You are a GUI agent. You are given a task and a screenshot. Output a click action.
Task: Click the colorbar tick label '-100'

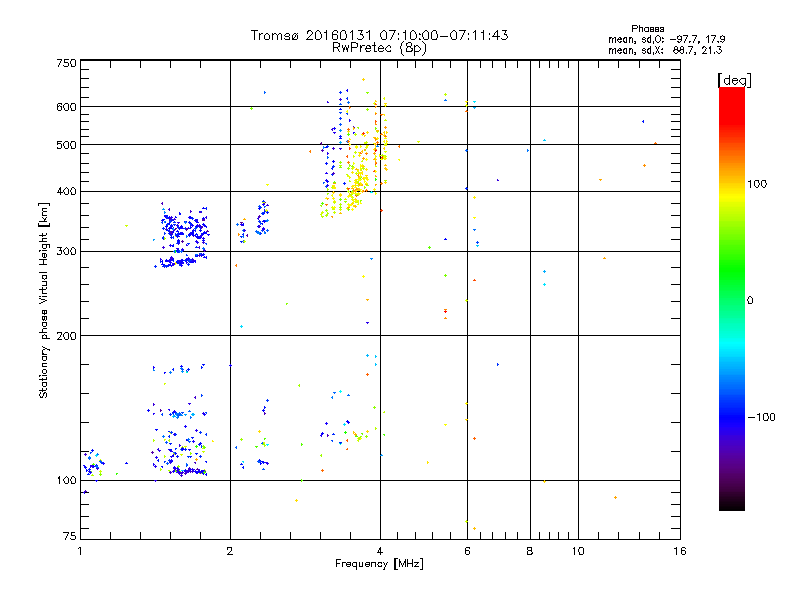tap(761, 417)
